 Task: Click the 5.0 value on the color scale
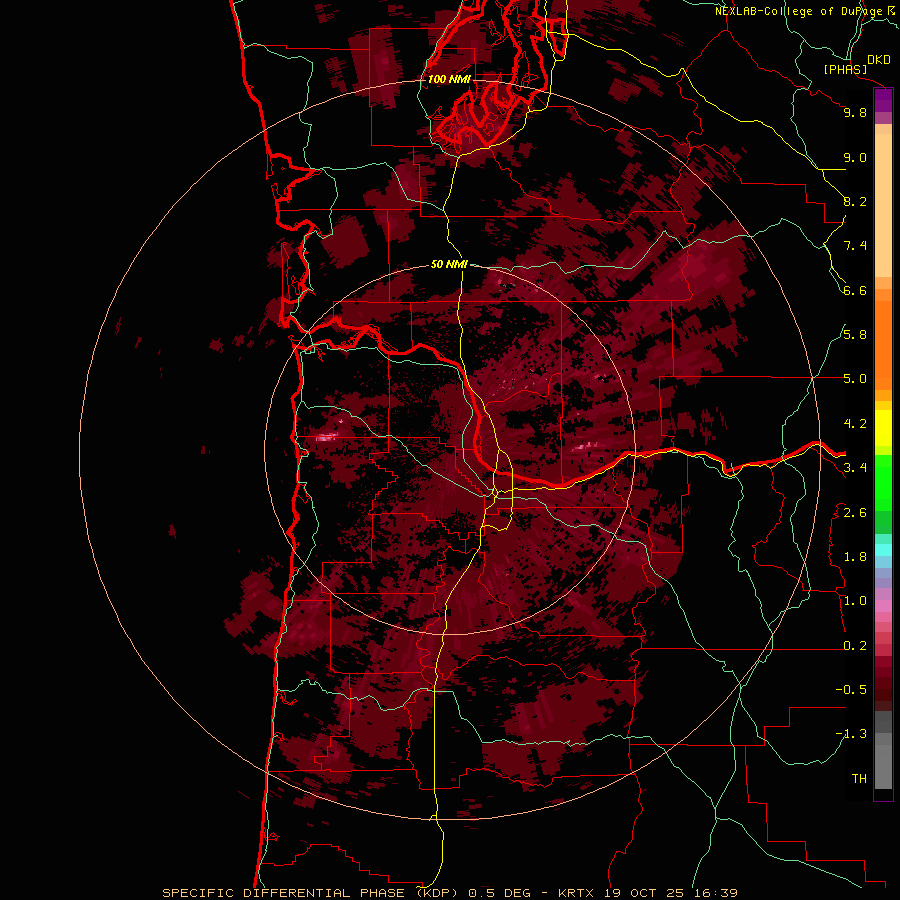click(855, 379)
